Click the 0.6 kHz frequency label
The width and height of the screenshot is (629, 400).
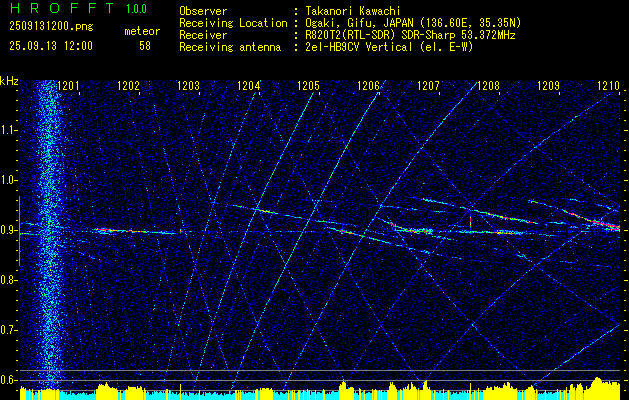(9, 380)
